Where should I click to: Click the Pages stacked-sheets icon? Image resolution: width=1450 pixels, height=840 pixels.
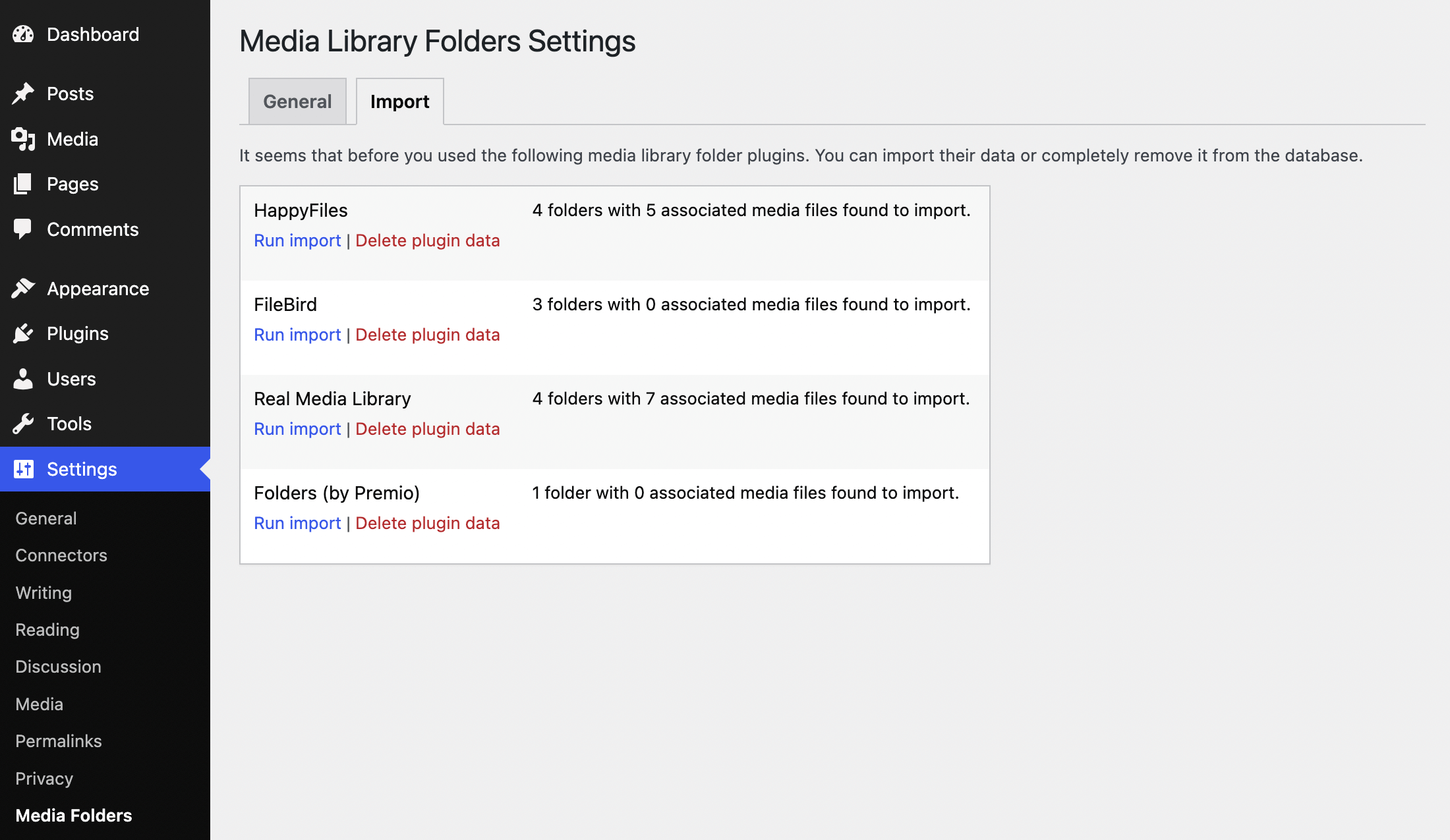click(23, 184)
